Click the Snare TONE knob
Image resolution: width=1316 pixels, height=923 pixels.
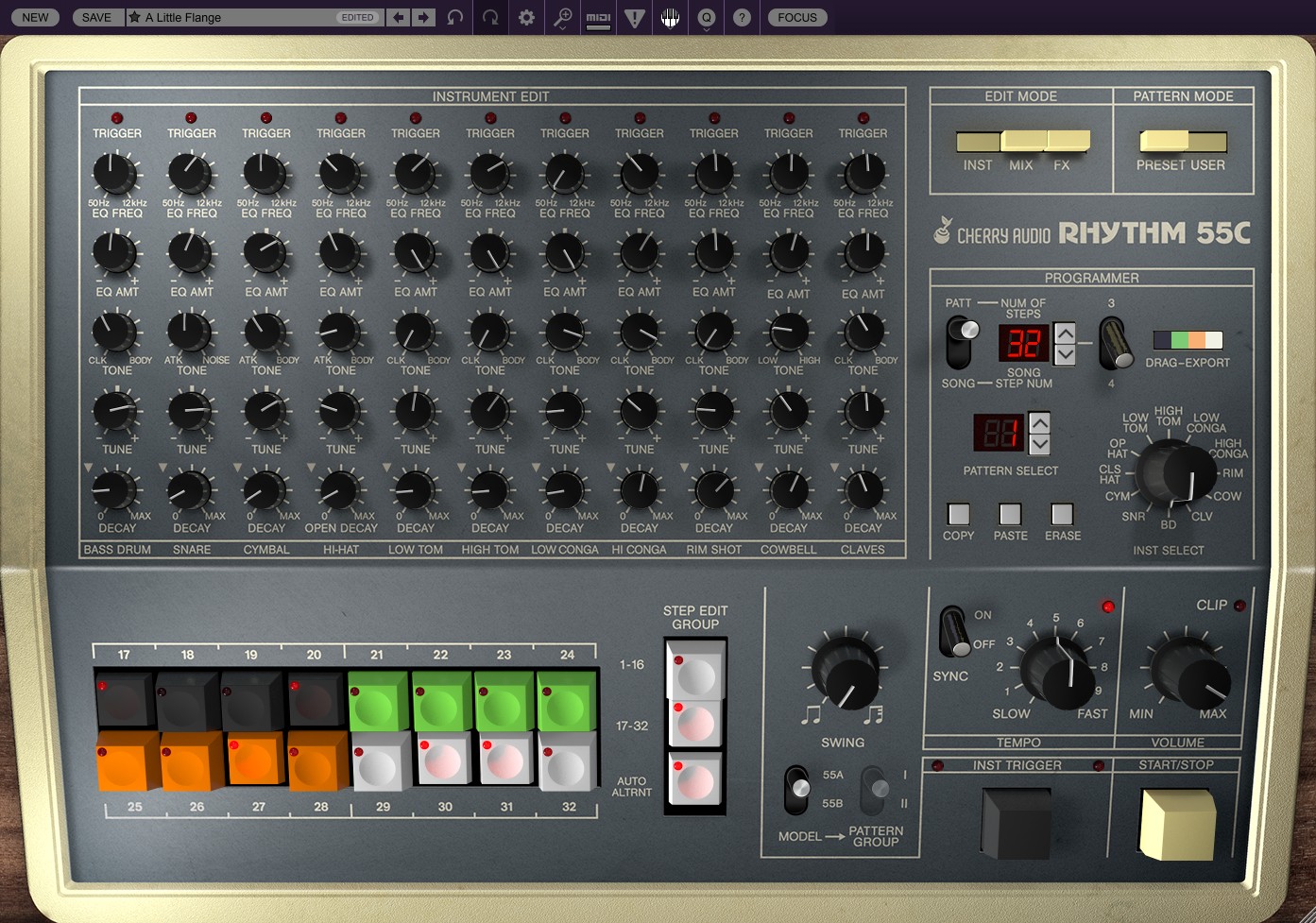click(x=189, y=332)
